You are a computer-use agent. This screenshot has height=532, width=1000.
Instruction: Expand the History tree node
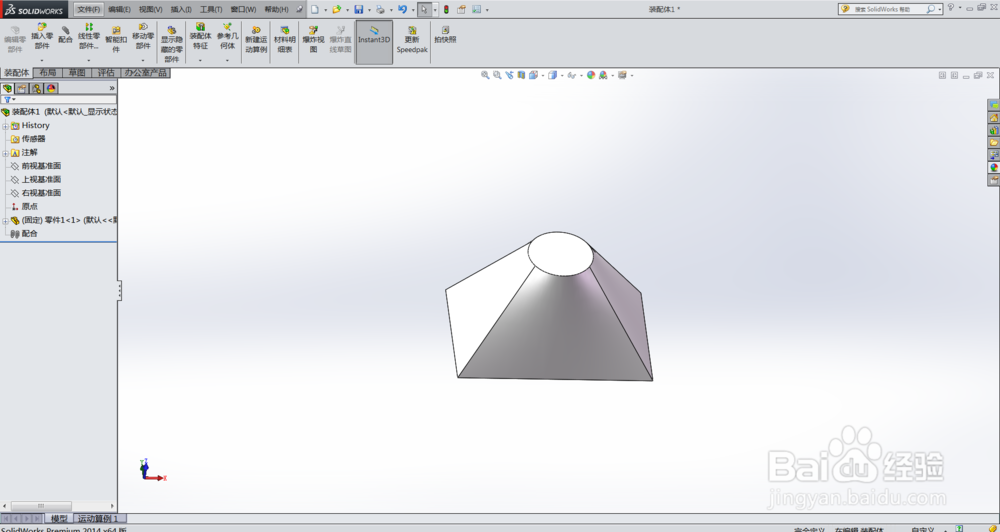point(5,126)
